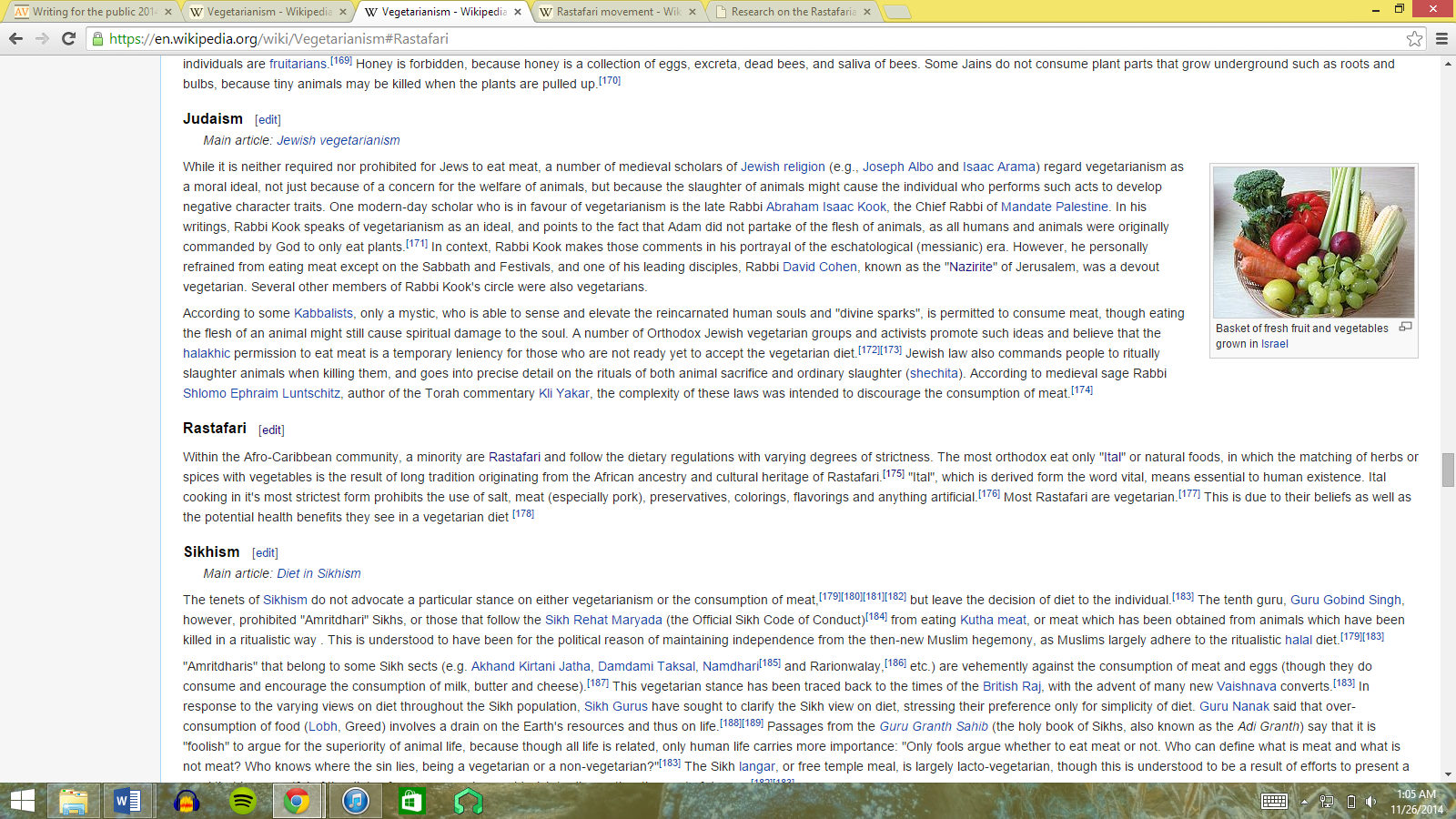Image resolution: width=1456 pixels, height=819 pixels.
Task: Reload the Vegetarianism page
Action: tap(68, 38)
